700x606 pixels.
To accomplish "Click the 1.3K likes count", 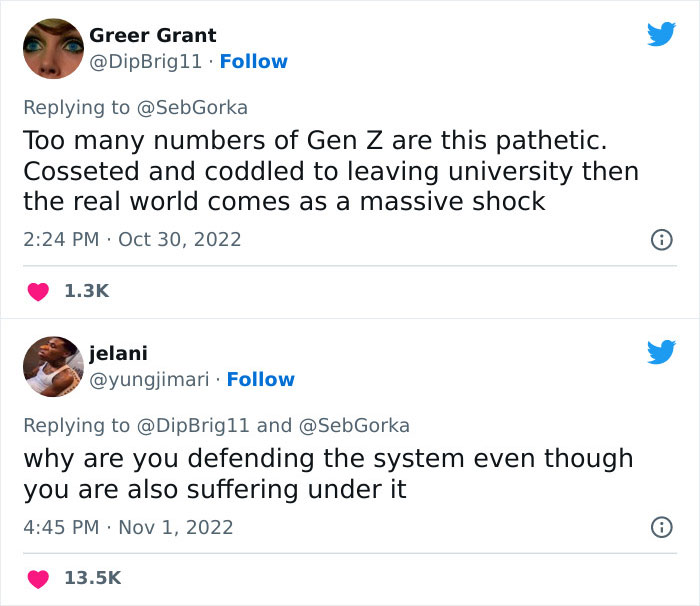I will (x=86, y=291).
